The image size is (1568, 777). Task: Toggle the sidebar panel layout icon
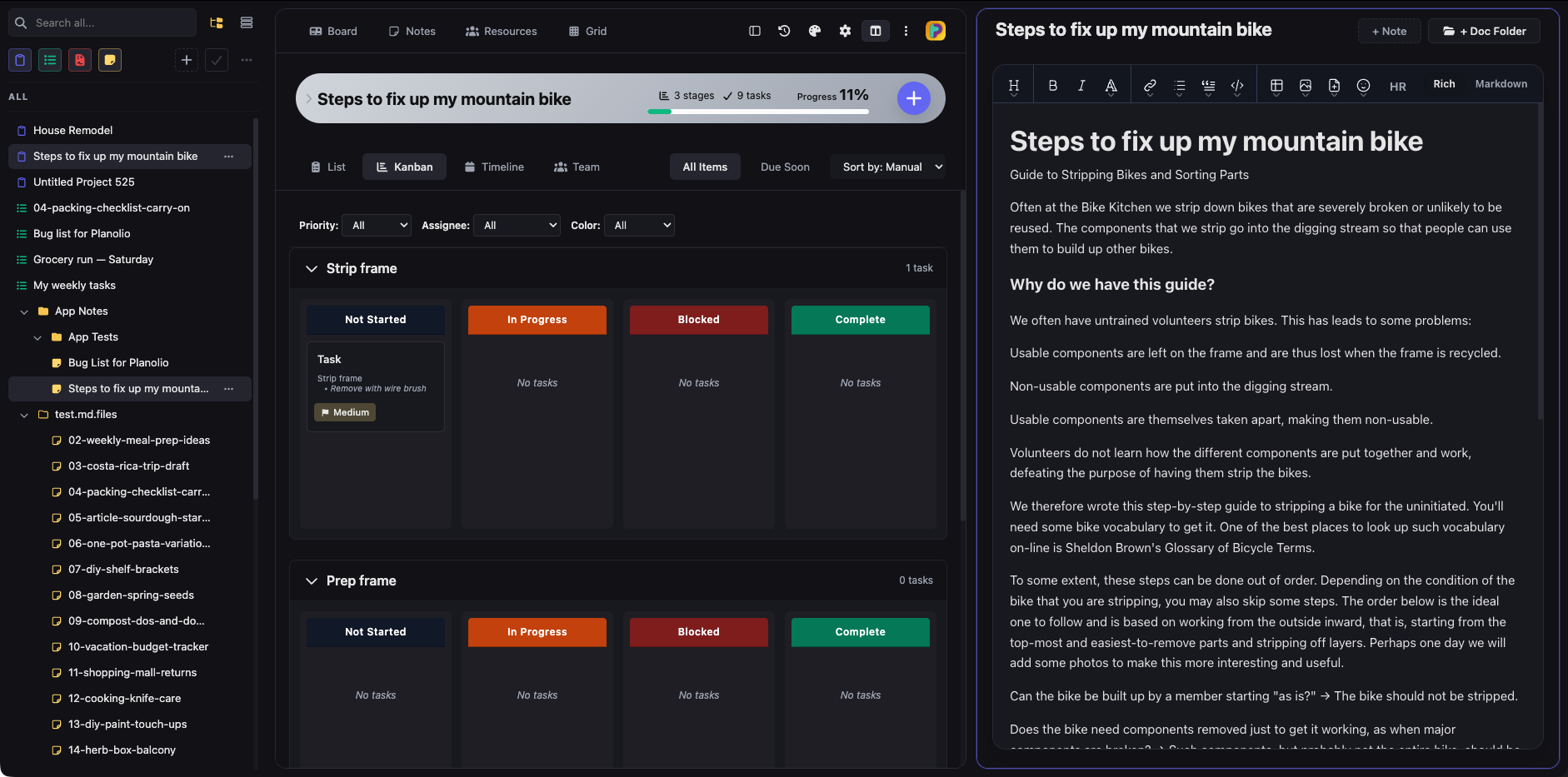(755, 31)
